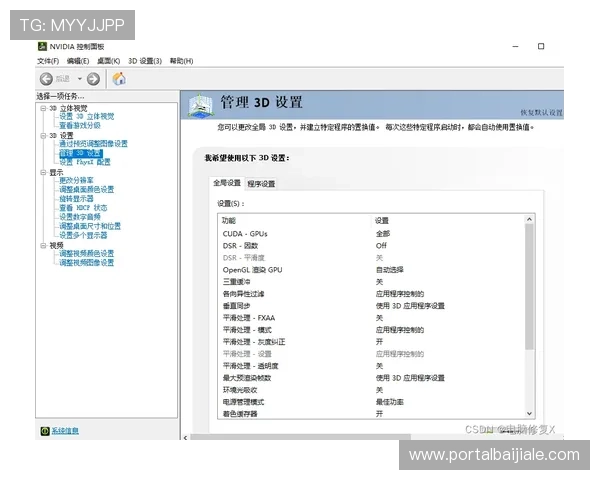Click the settings list vertical scrollbar thumb
The height and width of the screenshot is (480, 600).
pyautogui.click(x=529, y=287)
